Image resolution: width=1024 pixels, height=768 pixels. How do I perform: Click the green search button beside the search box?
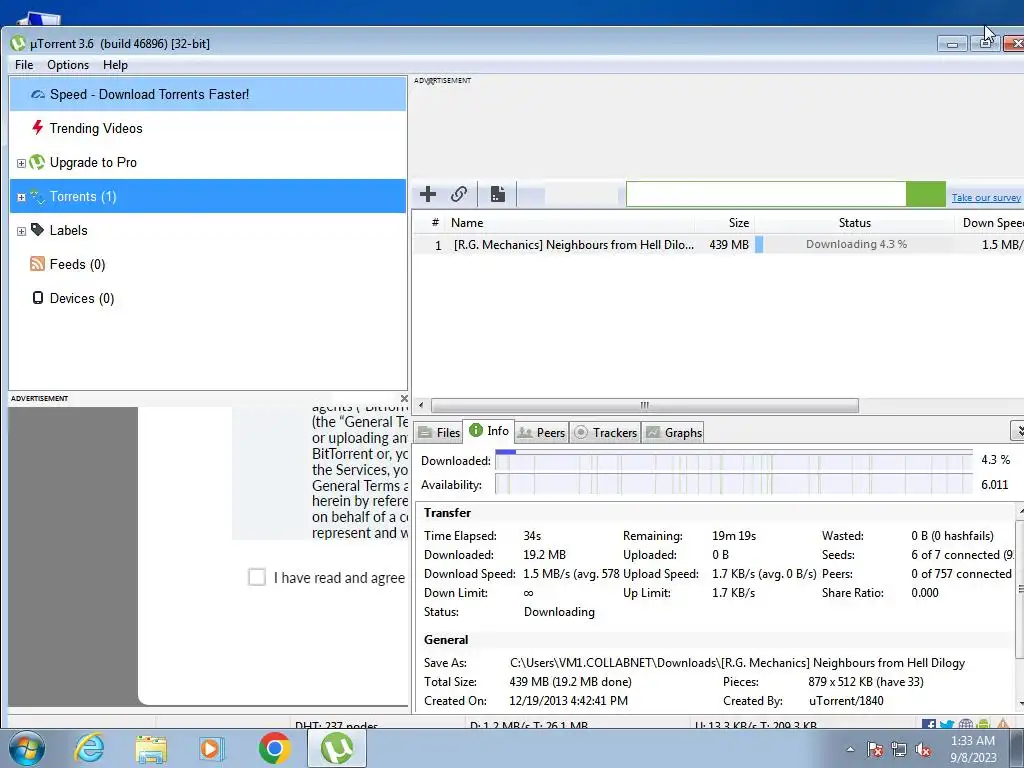pyautogui.click(x=925, y=194)
